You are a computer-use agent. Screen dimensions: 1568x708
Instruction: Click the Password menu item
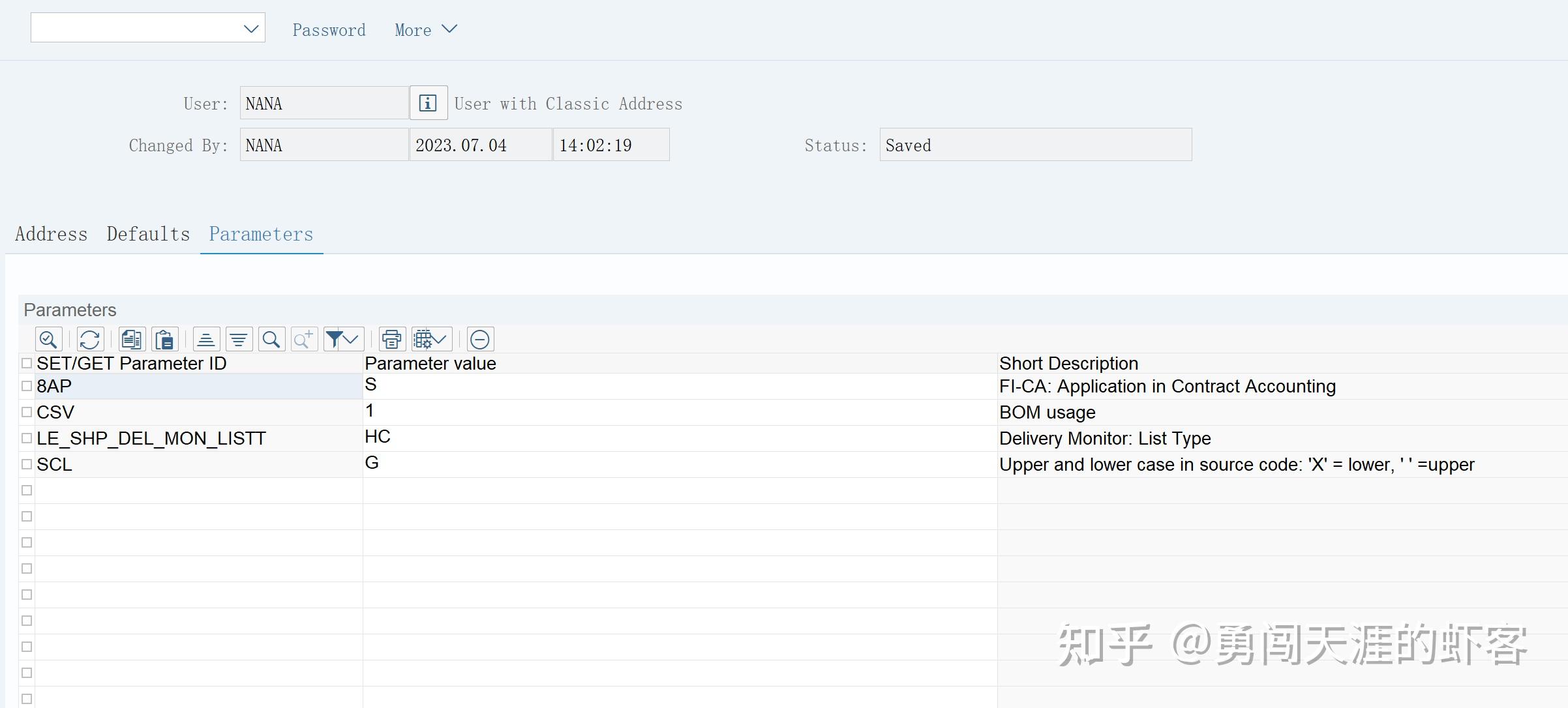click(329, 30)
